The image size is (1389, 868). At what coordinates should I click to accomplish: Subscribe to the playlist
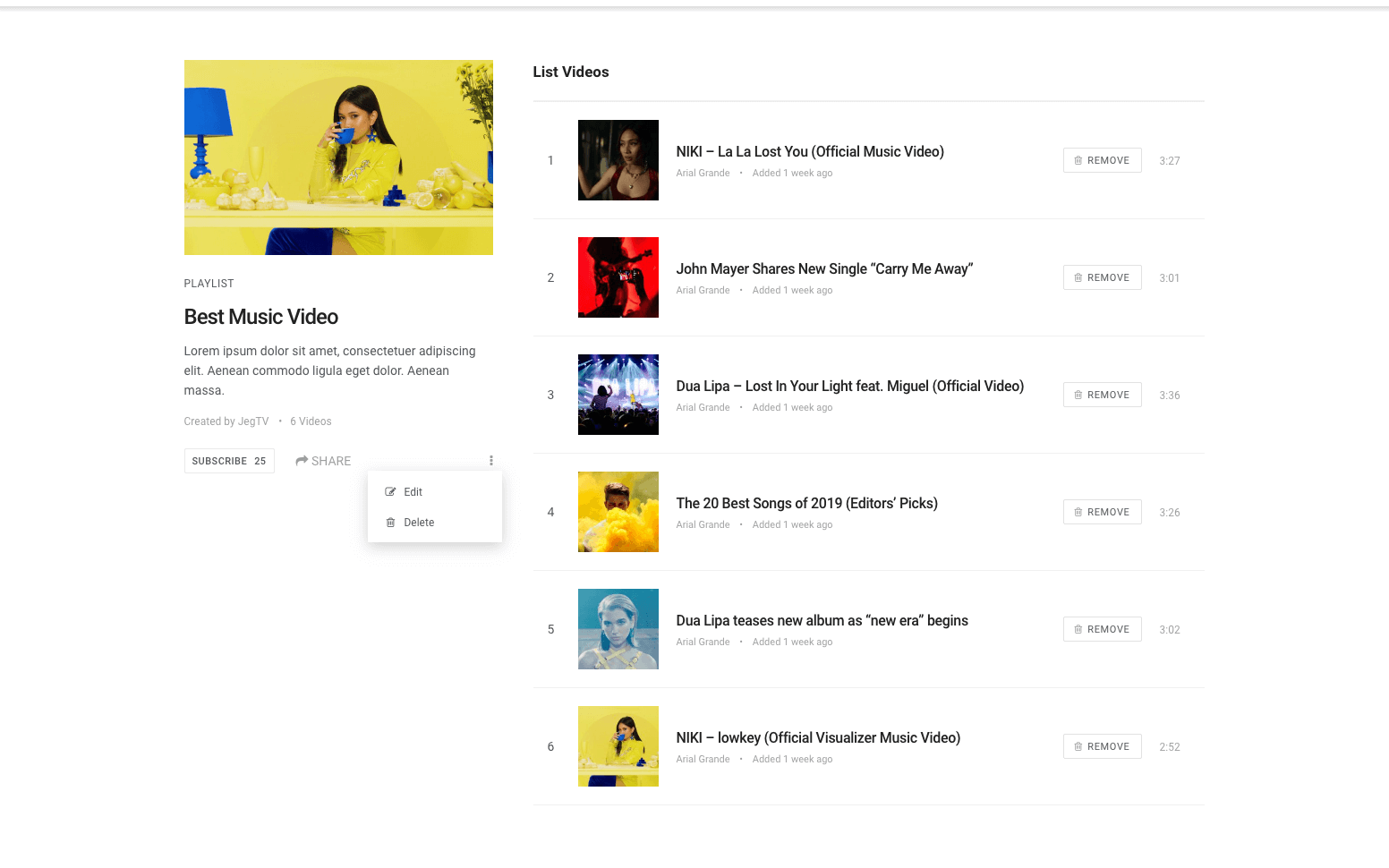pos(229,461)
